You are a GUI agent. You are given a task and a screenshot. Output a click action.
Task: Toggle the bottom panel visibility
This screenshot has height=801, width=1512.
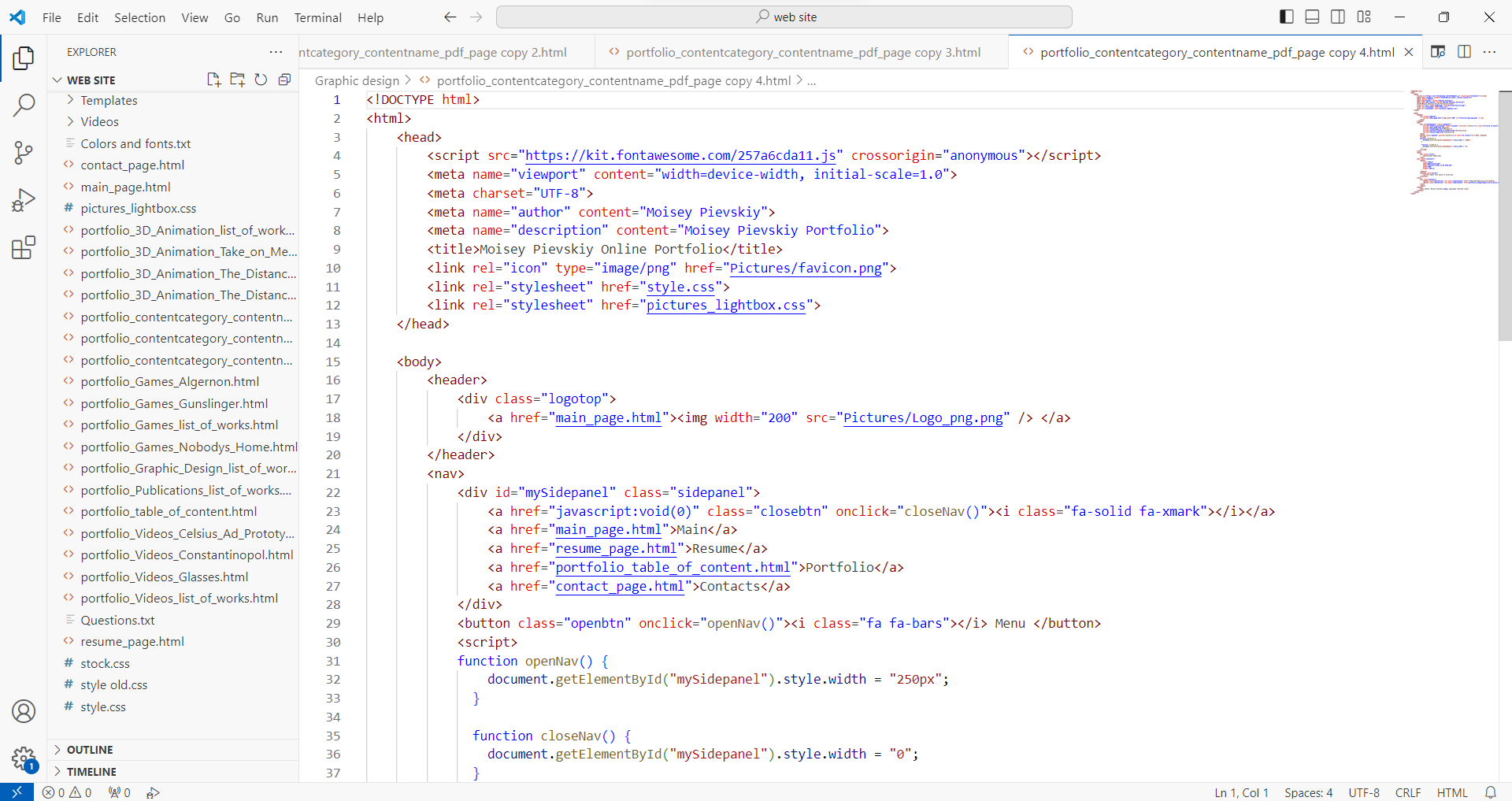pyautogui.click(x=1312, y=17)
